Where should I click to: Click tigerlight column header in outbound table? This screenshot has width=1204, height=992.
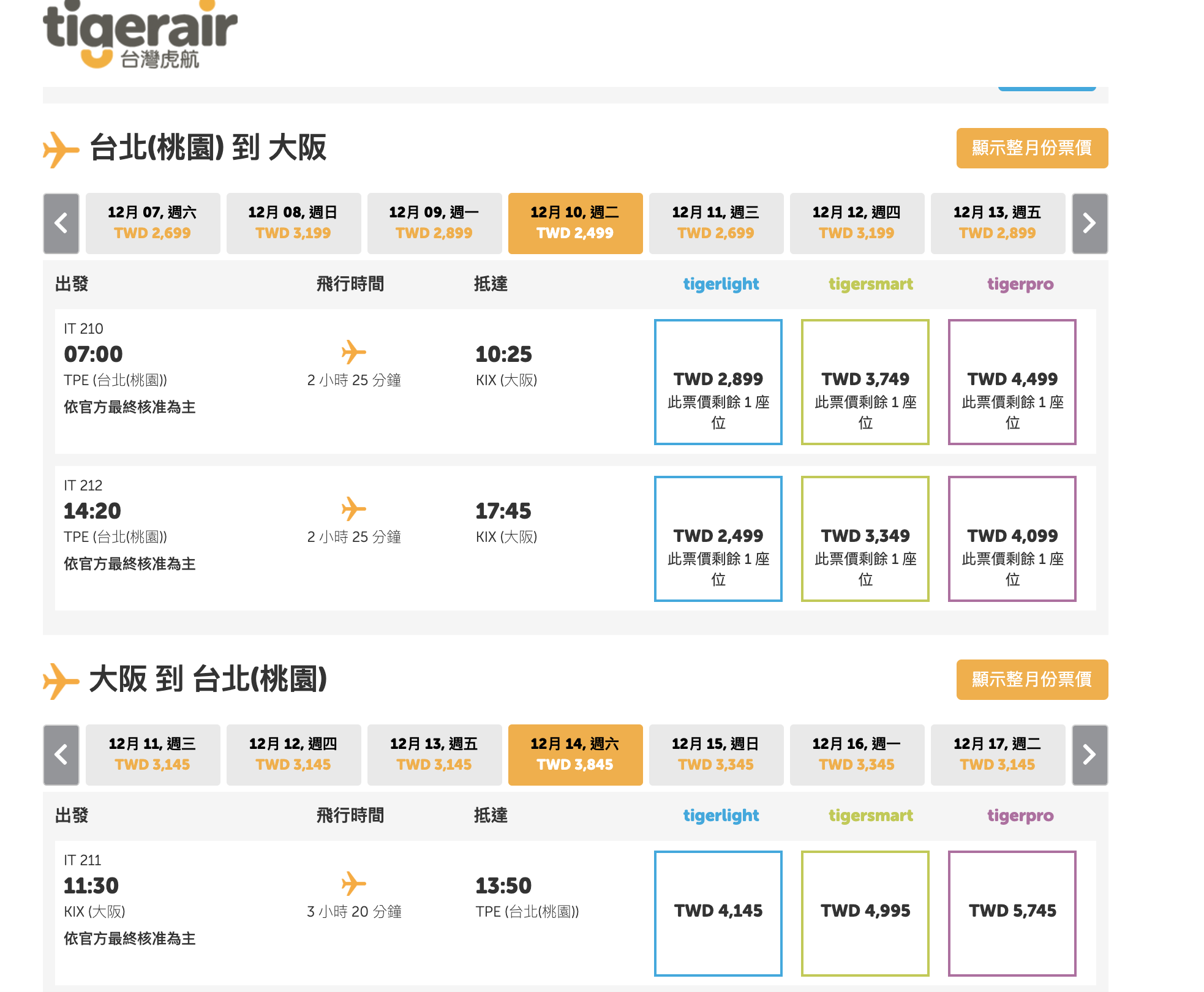pyautogui.click(x=721, y=284)
